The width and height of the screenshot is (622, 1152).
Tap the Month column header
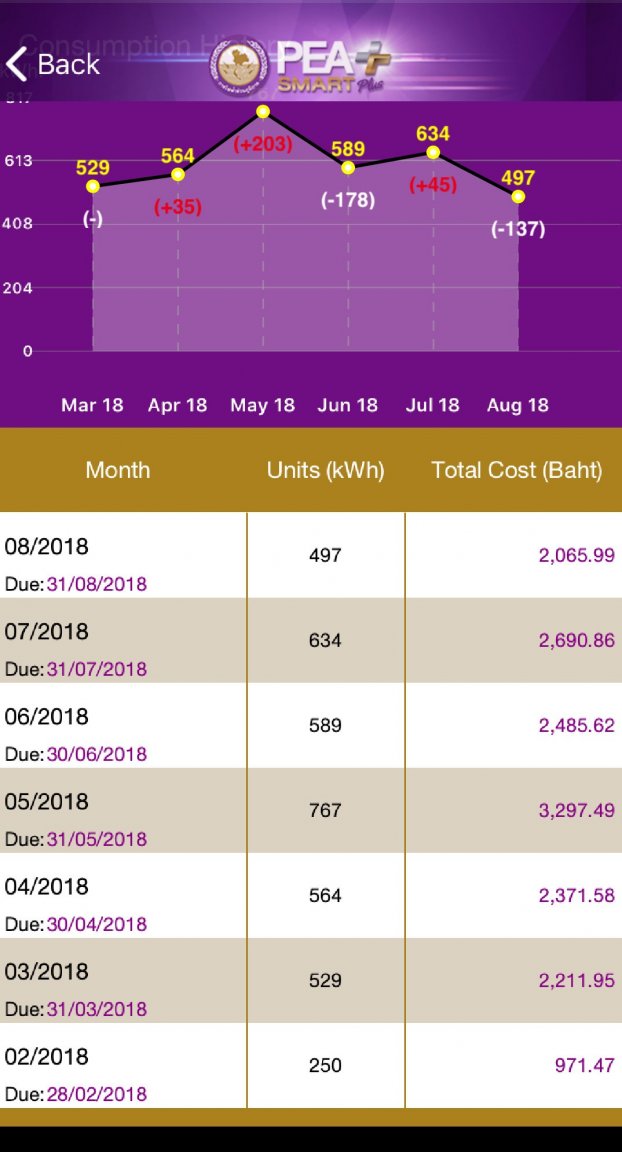point(117,470)
